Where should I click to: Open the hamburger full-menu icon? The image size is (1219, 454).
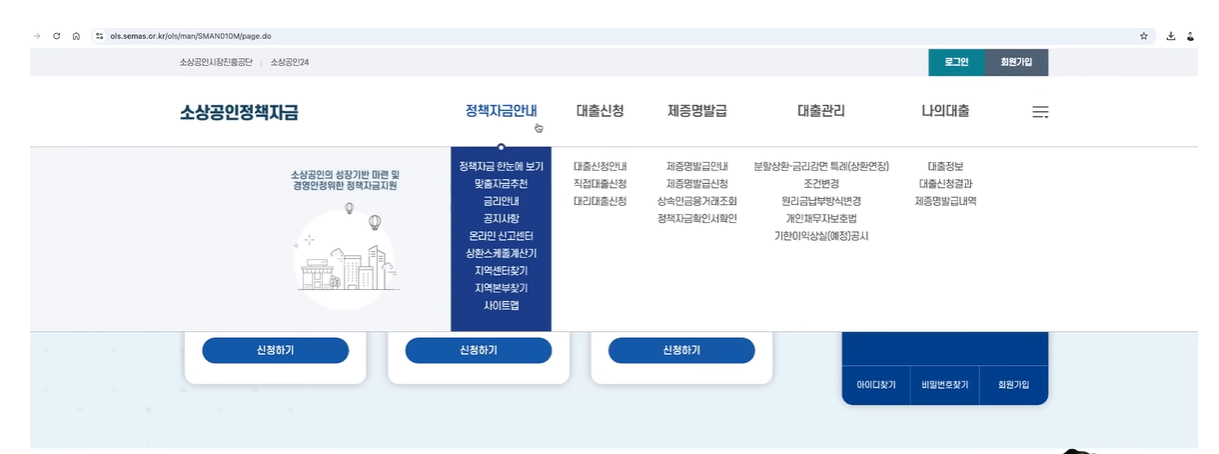[x=1040, y=112]
